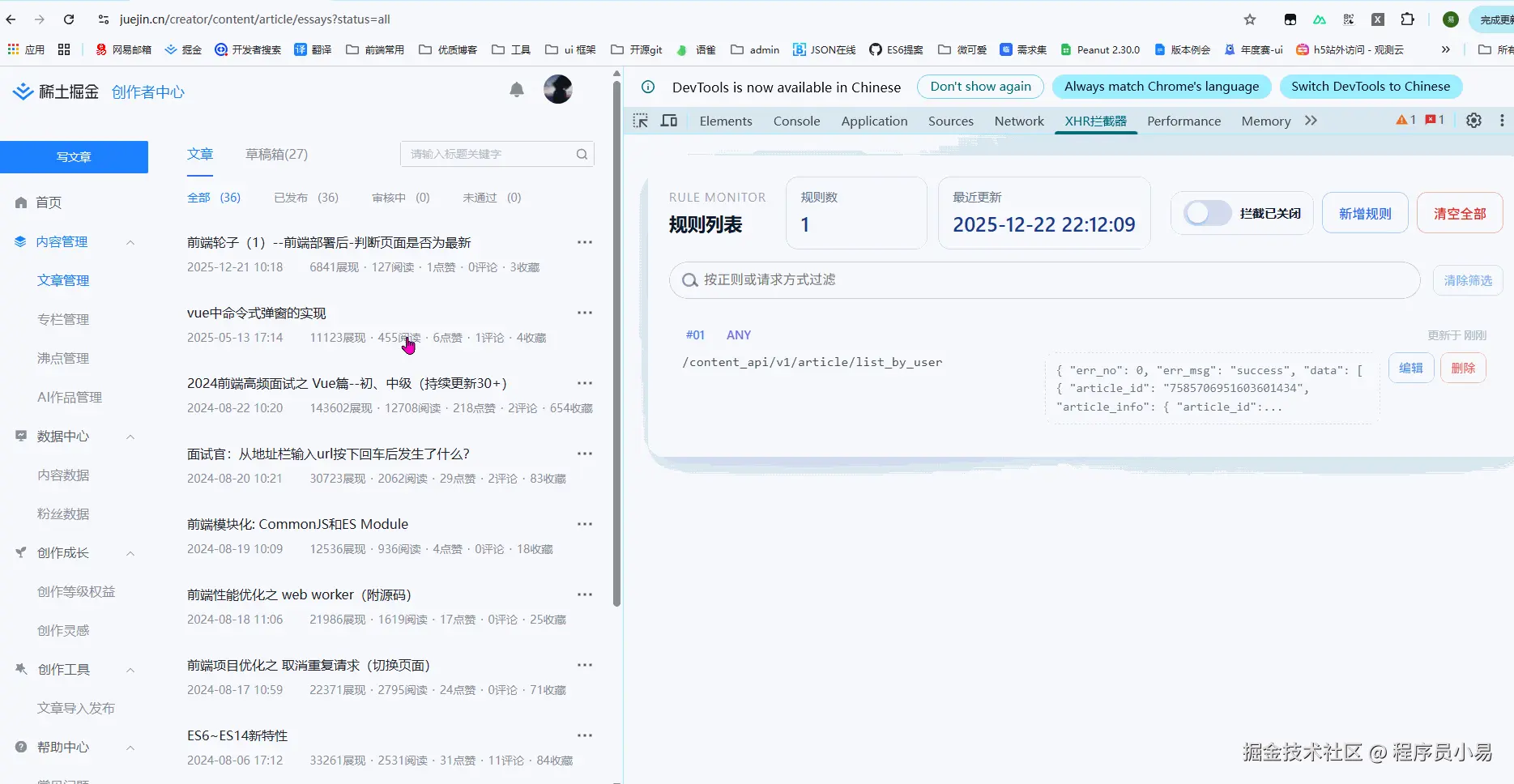The image size is (1514, 784).
Task: Click the 稀土掘金 logo
Action: coord(55,91)
